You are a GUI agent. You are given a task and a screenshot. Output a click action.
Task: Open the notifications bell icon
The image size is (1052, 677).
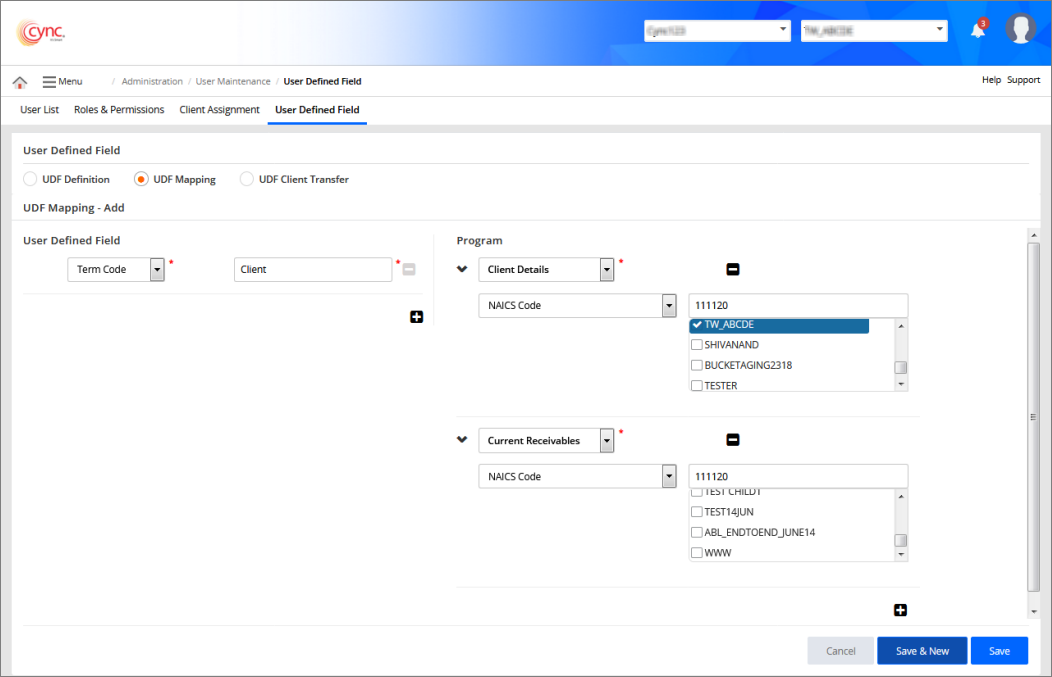978,30
